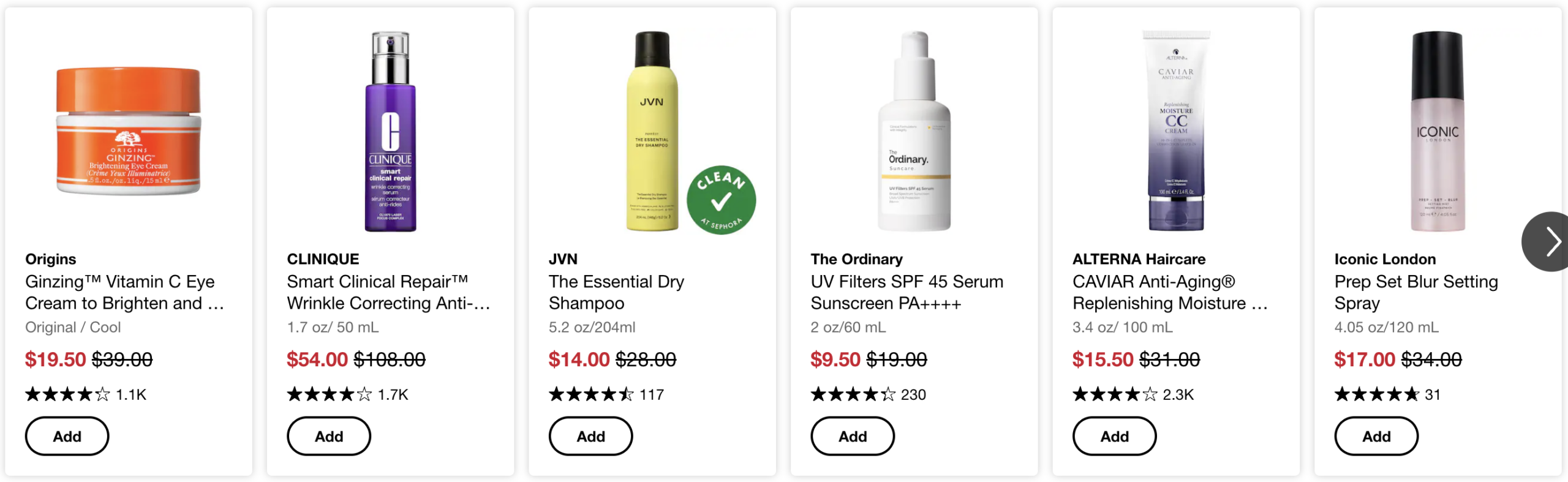
Task: Open the Iconic London spray bottle image
Action: pyautogui.click(x=1438, y=131)
